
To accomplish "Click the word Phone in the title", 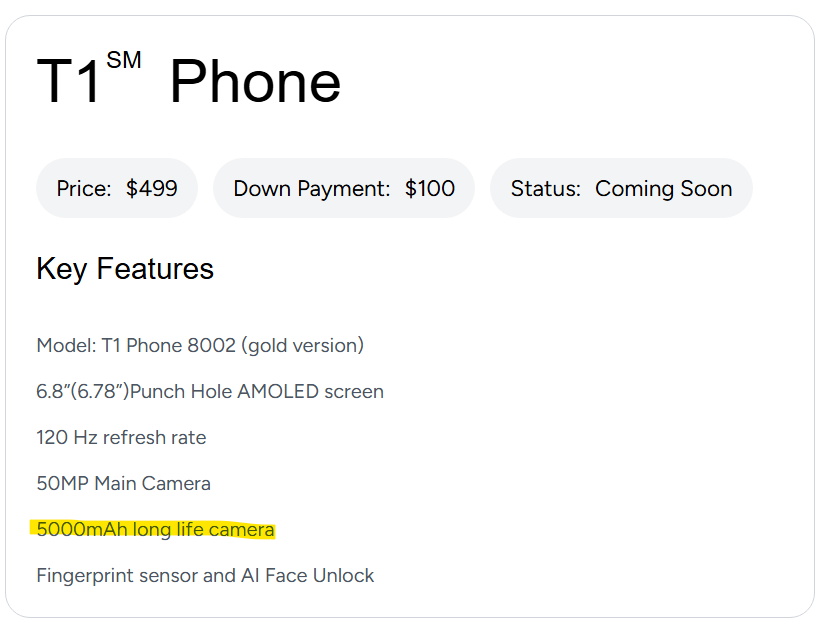I will [255, 81].
